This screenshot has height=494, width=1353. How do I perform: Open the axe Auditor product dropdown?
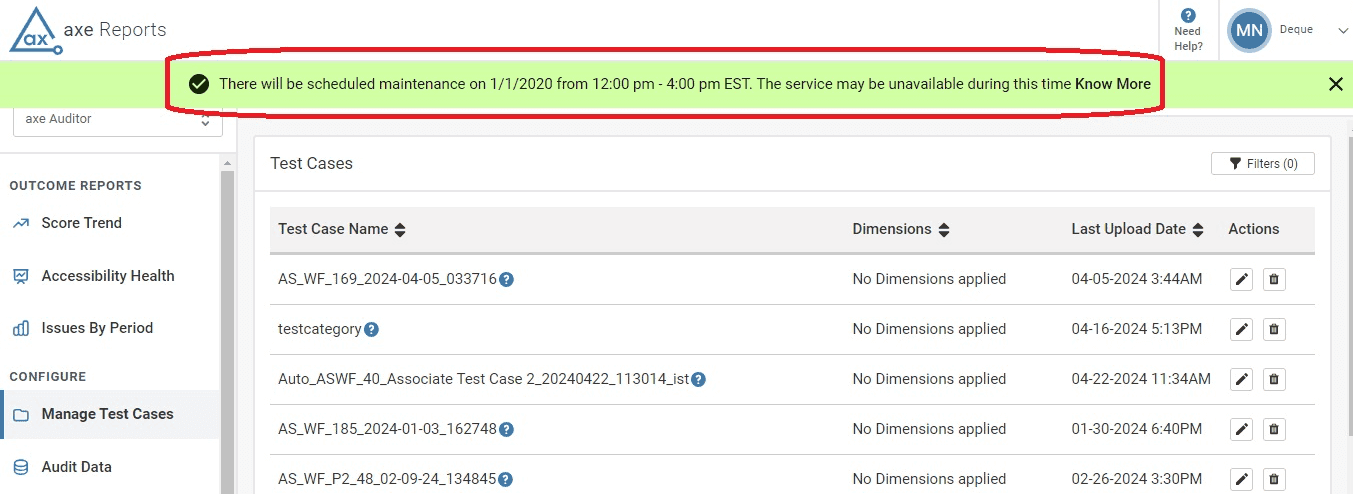point(118,119)
